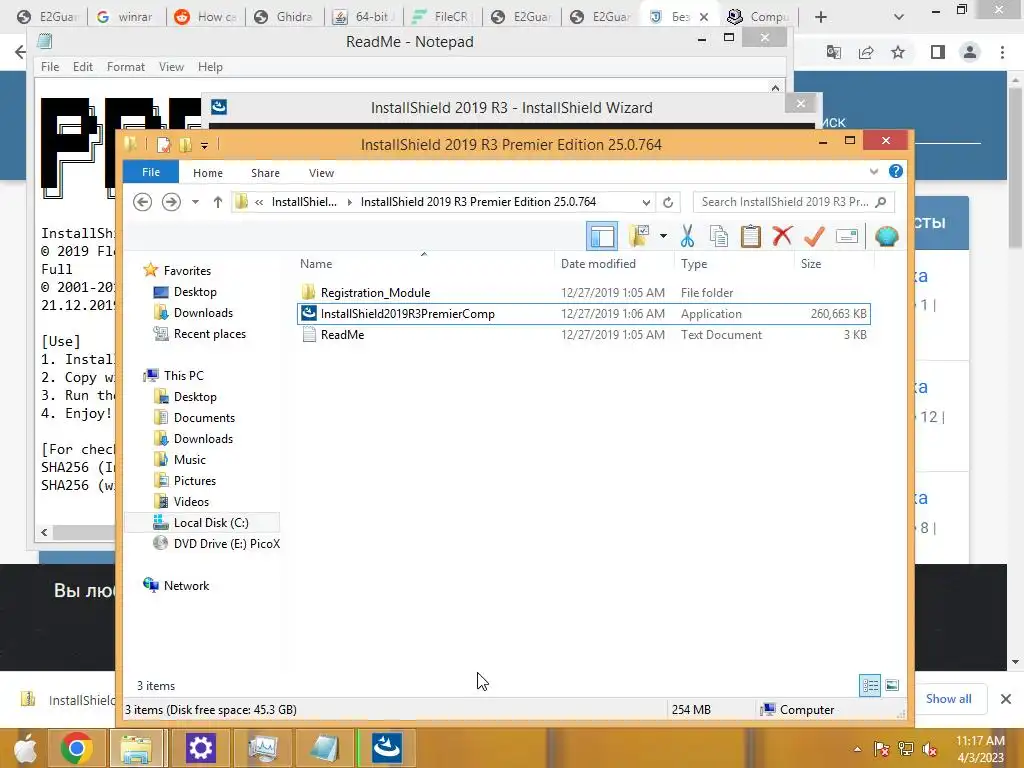The width and height of the screenshot is (1024, 768).
Task: Open the Share ribbon tab
Action: coord(265,173)
